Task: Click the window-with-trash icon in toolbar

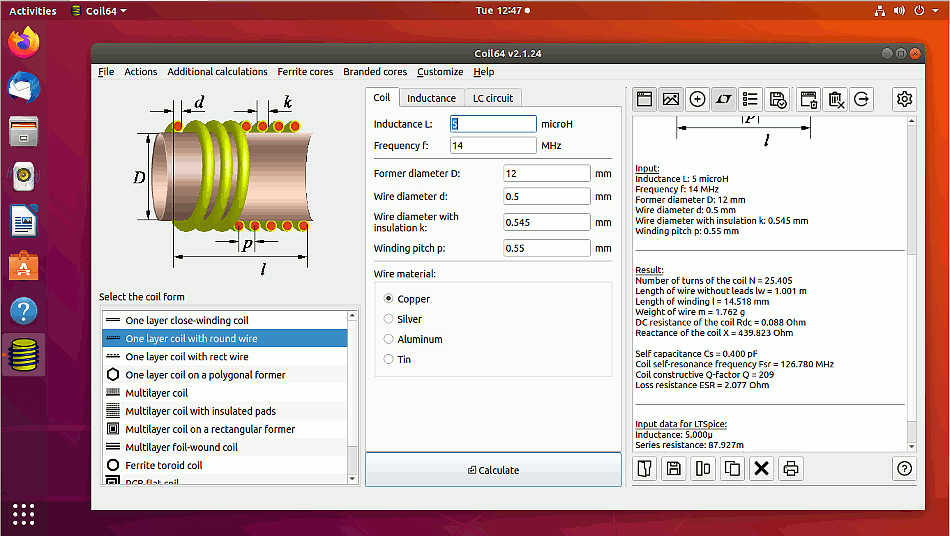Action: coord(809,99)
